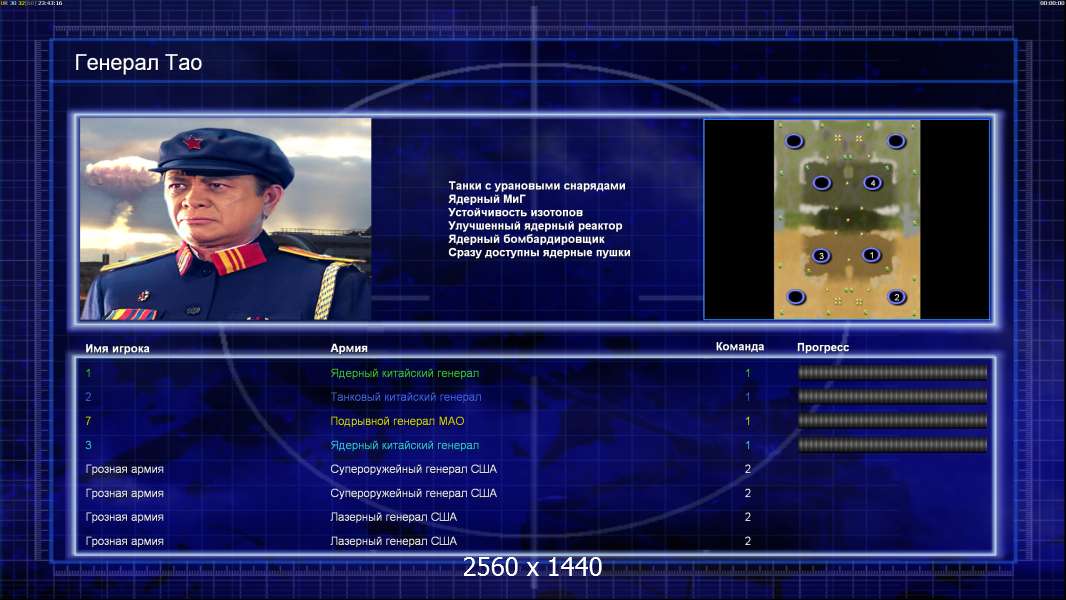Click 'Подрывной генерал МАО' army entry
The width and height of the screenshot is (1066, 600).
coord(397,421)
